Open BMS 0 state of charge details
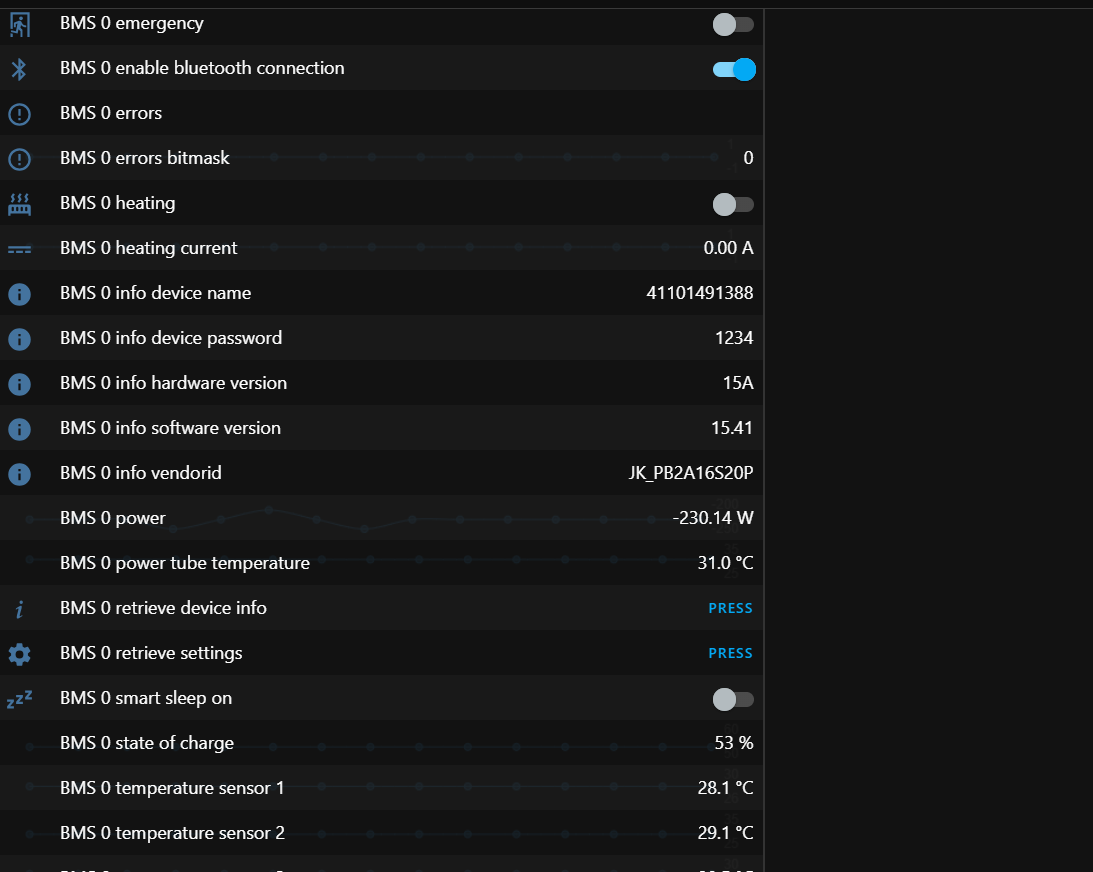The width and height of the screenshot is (1093, 872). [x=381, y=743]
